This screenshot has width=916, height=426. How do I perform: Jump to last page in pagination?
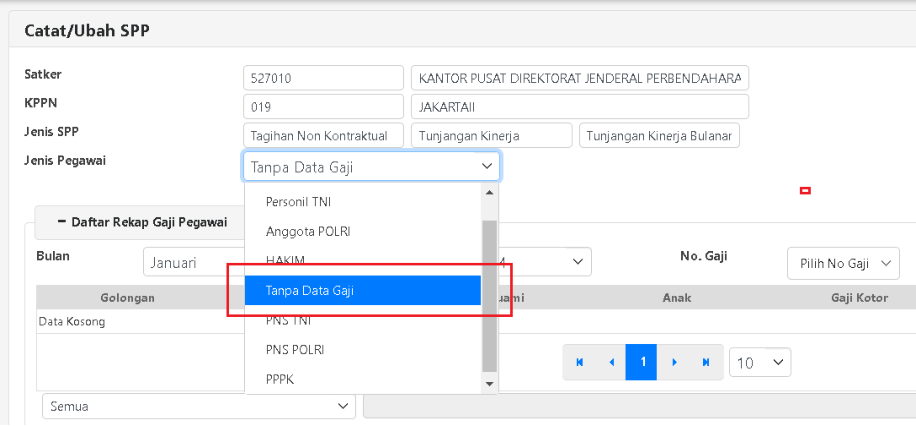pos(706,362)
